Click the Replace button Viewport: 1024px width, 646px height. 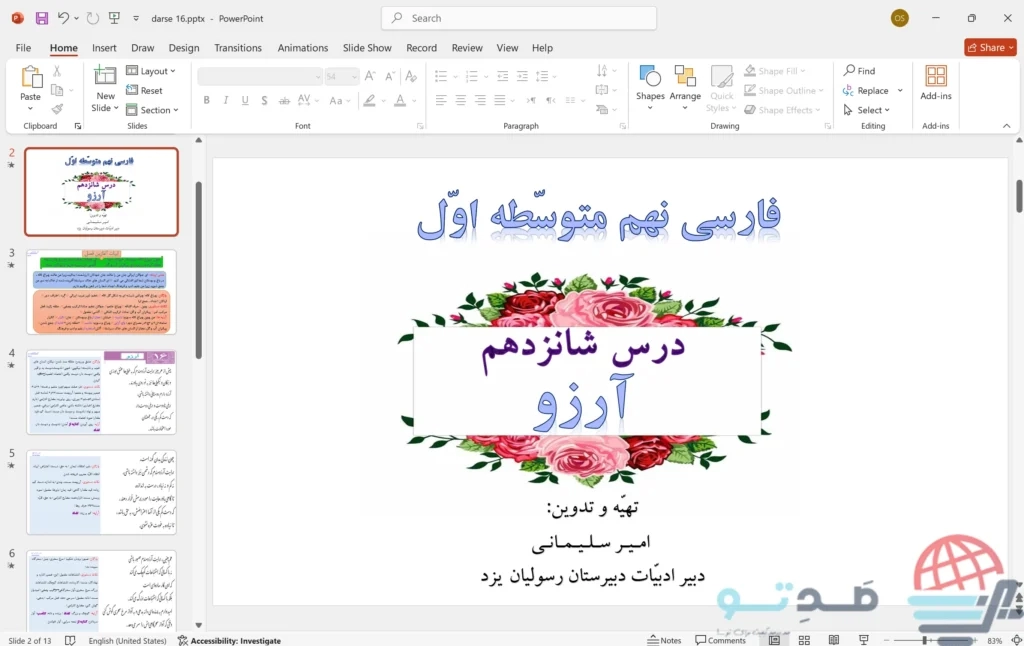tap(872, 90)
